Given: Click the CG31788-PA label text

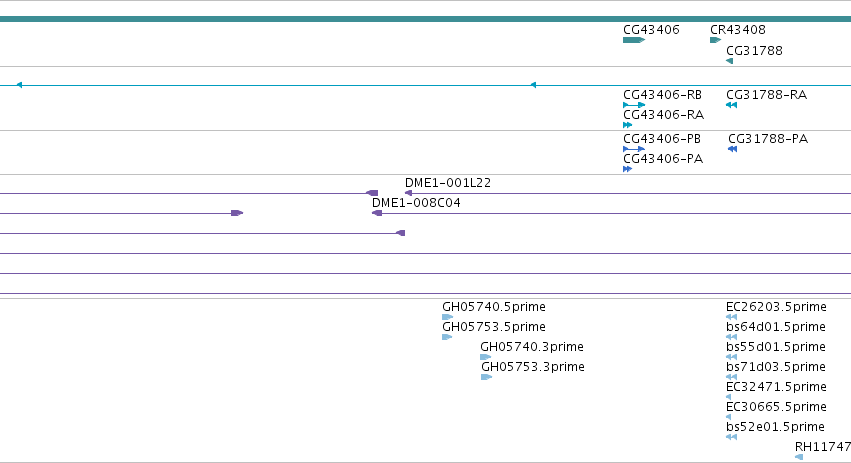Looking at the screenshot, I should (x=768, y=139).
